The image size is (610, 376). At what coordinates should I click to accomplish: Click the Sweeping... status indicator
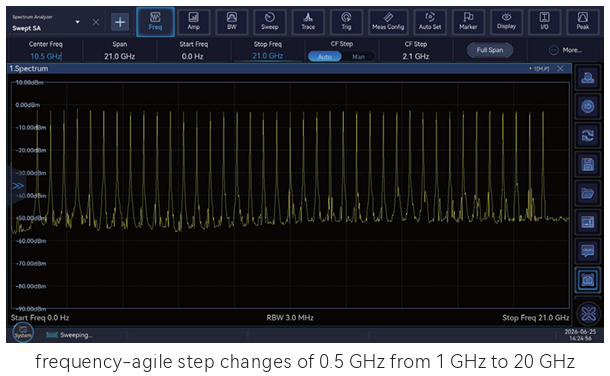[x=69, y=335]
